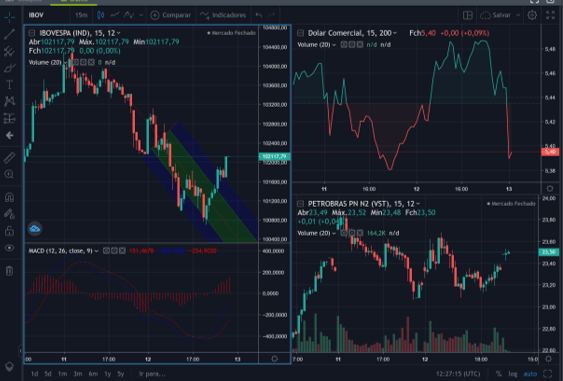The height and width of the screenshot is (381, 563).
Task: Toggle magnet mode in left toolbar
Action: point(9,197)
